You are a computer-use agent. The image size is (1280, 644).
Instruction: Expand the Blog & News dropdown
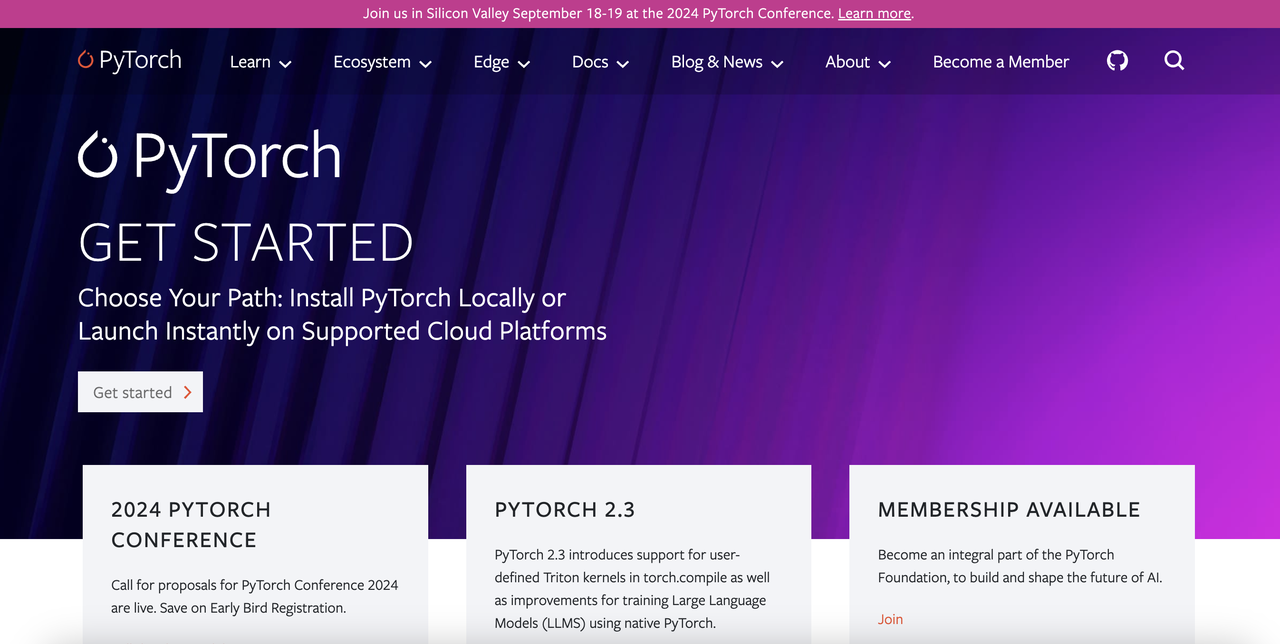pyautogui.click(x=727, y=62)
